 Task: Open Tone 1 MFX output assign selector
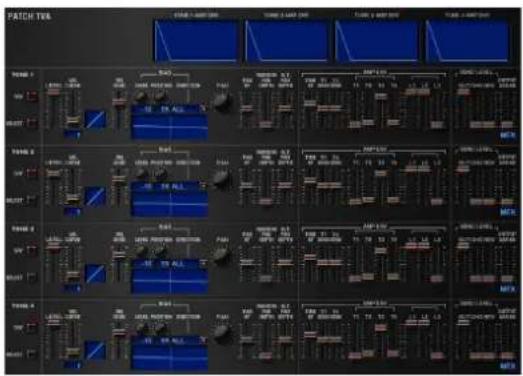pos(508,135)
